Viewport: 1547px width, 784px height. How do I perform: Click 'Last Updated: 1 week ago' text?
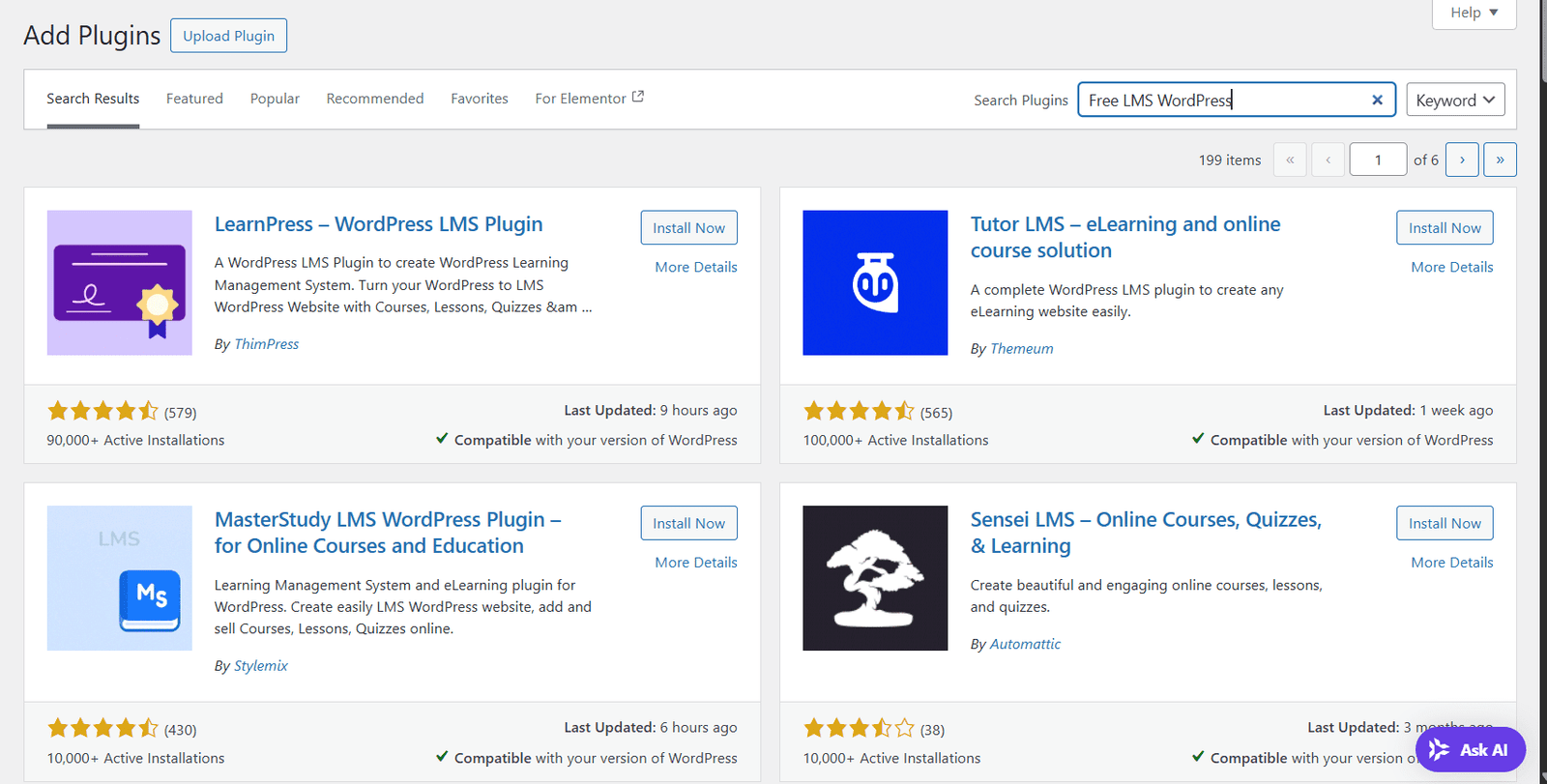(1408, 410)
